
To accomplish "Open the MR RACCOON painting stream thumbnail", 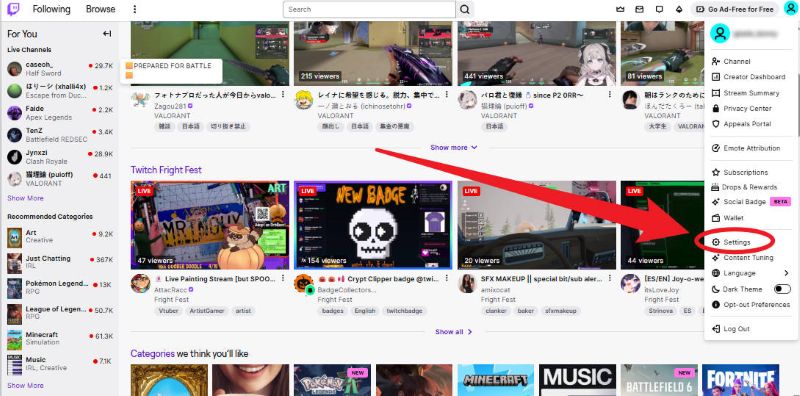I will click(210, 225).
